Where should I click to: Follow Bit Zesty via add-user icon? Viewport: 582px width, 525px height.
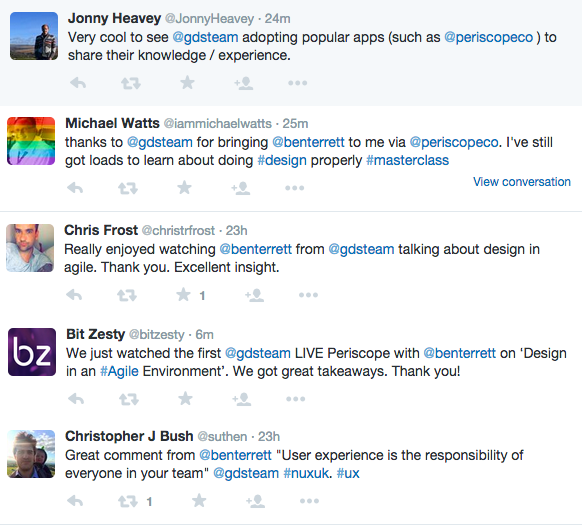click(242, 399)
